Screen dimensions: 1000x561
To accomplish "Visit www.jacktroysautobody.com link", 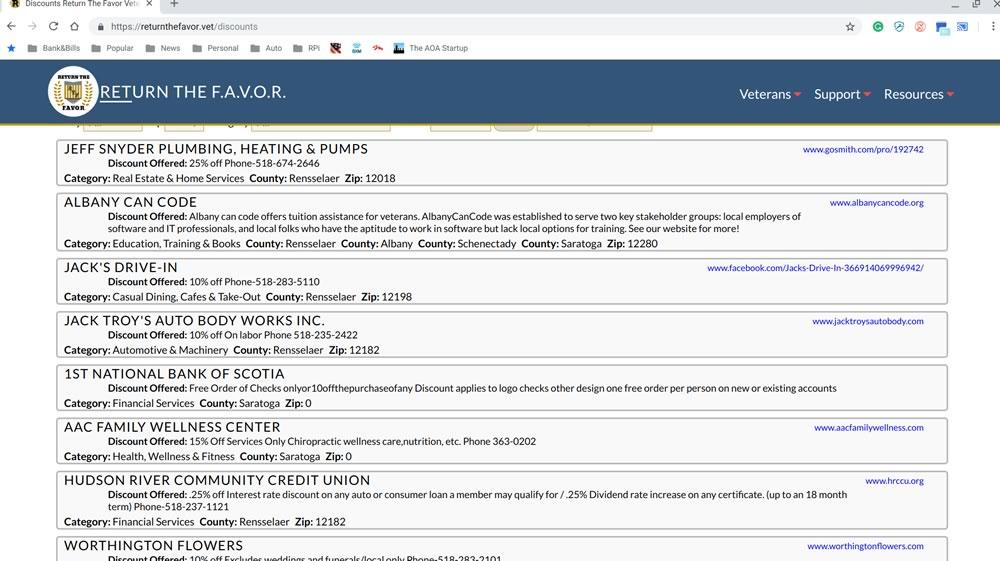I will 867,321.
